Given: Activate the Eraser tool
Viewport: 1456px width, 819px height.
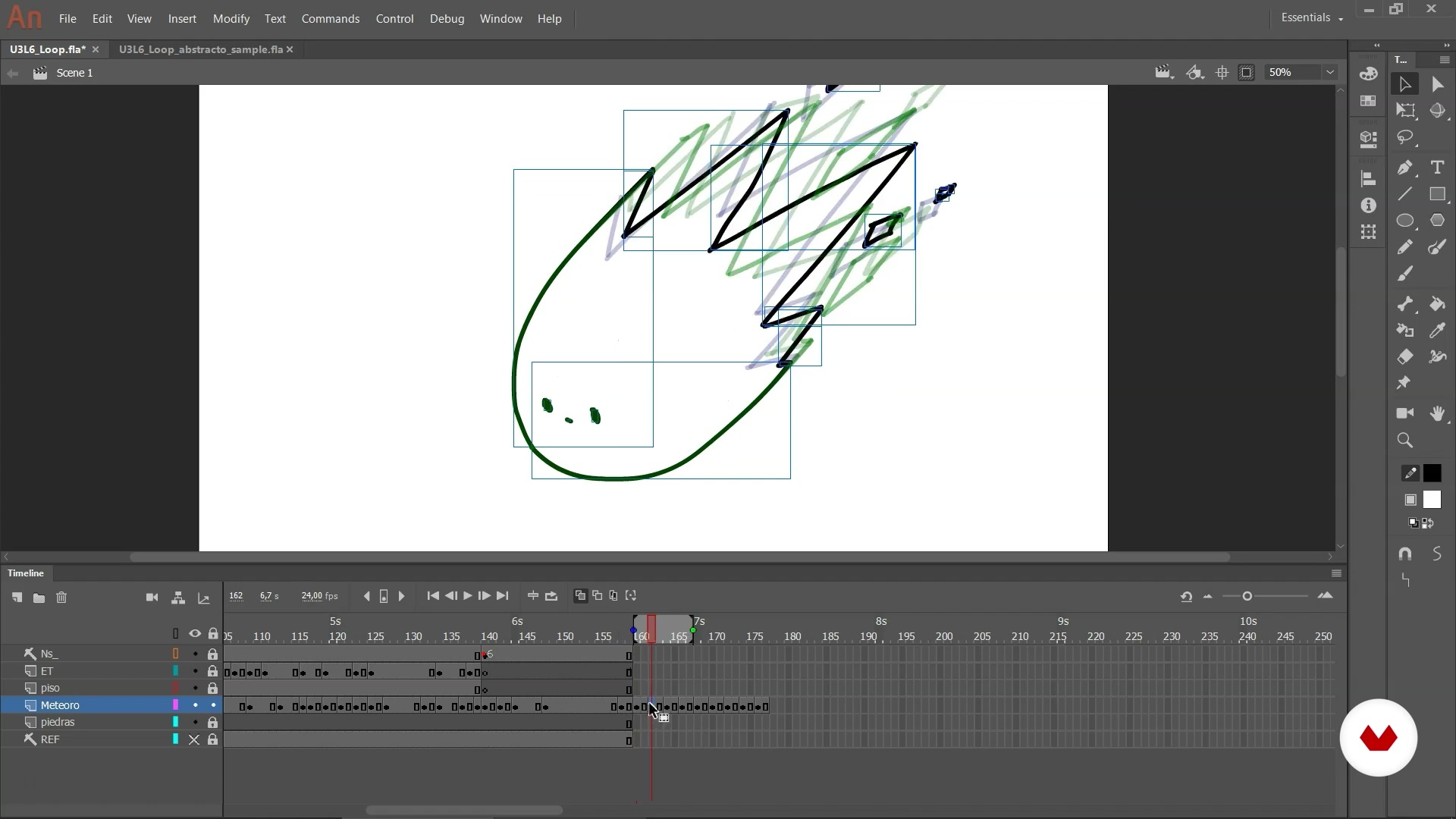Looking at the screenshot, I should pyautogui.click(x=1405, y=357).
